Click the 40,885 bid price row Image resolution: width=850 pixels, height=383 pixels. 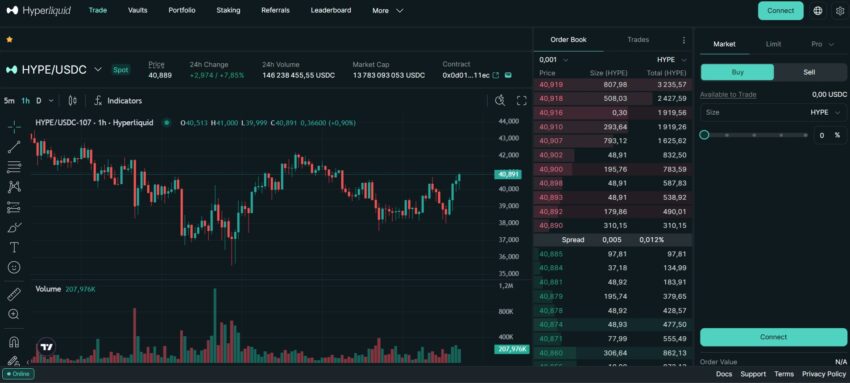pos(613,254)
